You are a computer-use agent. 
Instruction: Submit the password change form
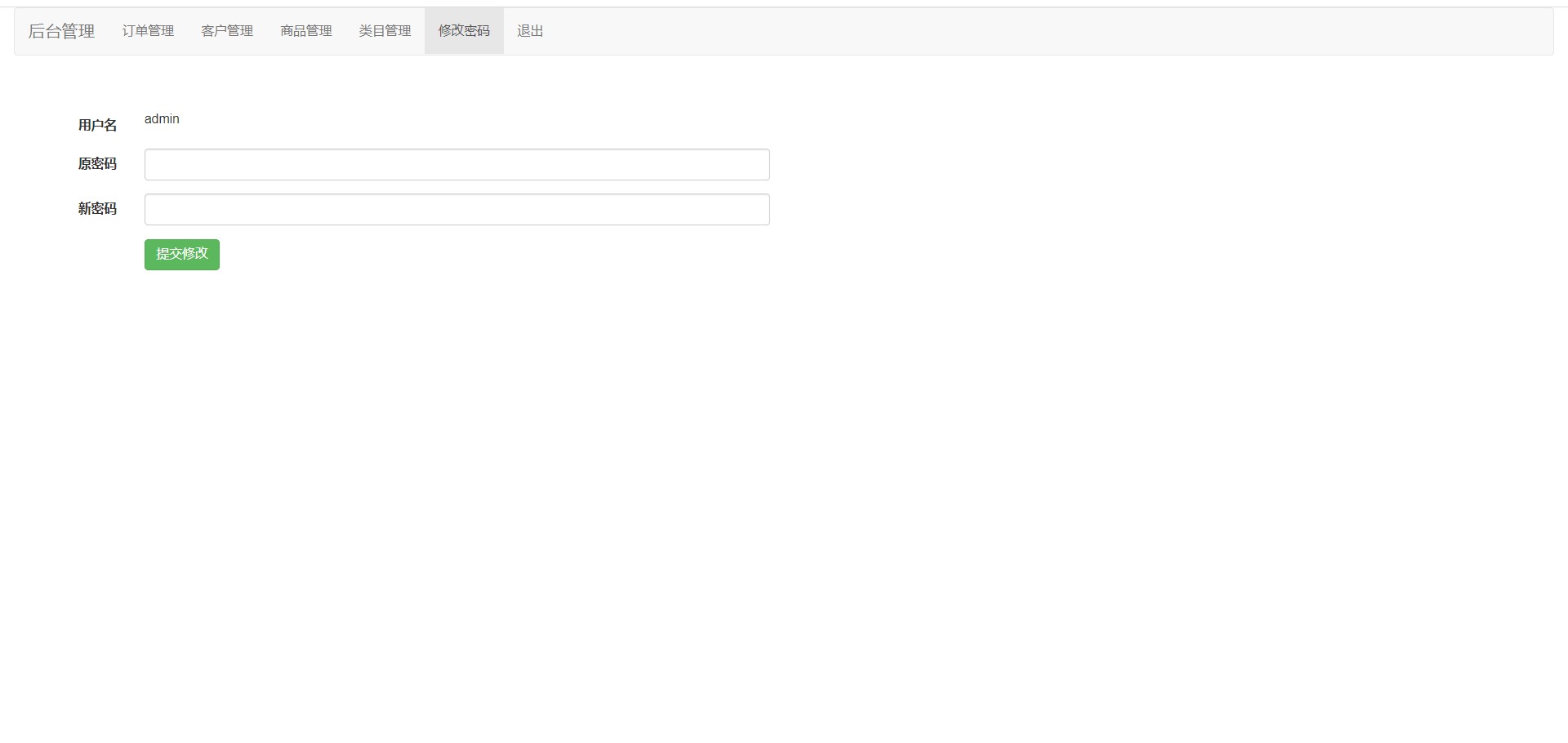[x=181, y=254]
